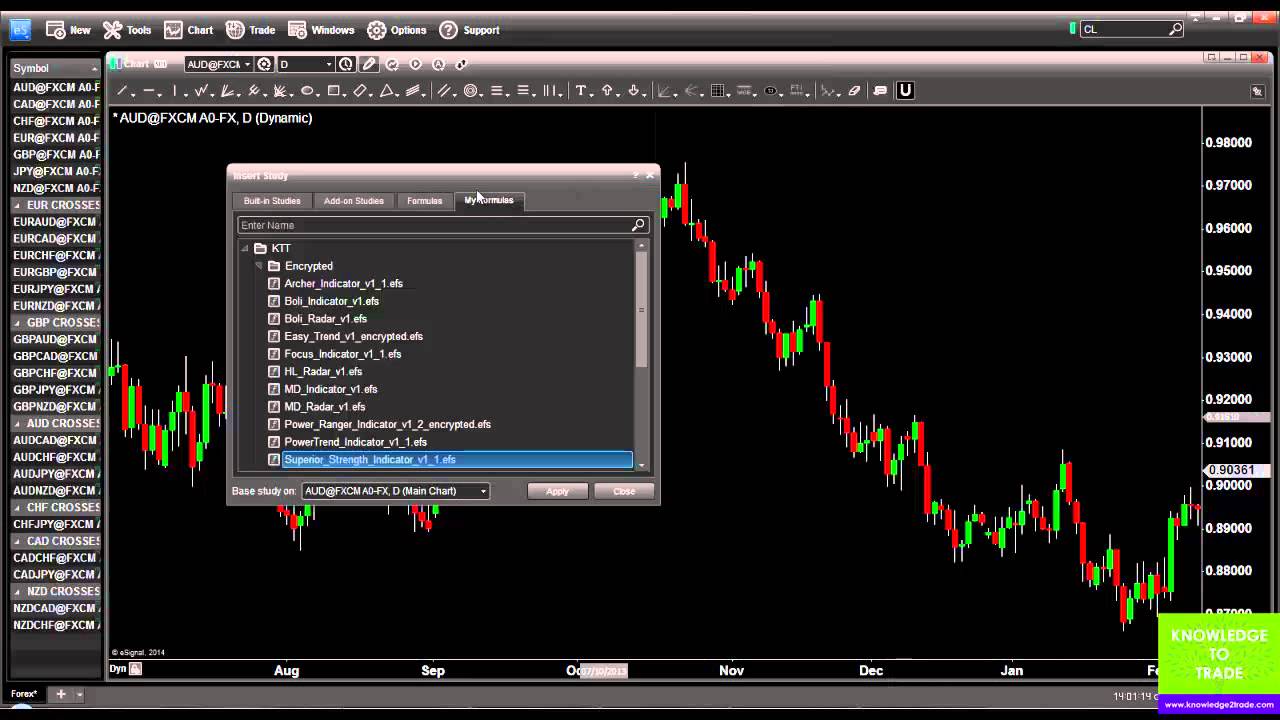Open the Support menu
Screen dimensions: 1280x720
coord(469,30)
